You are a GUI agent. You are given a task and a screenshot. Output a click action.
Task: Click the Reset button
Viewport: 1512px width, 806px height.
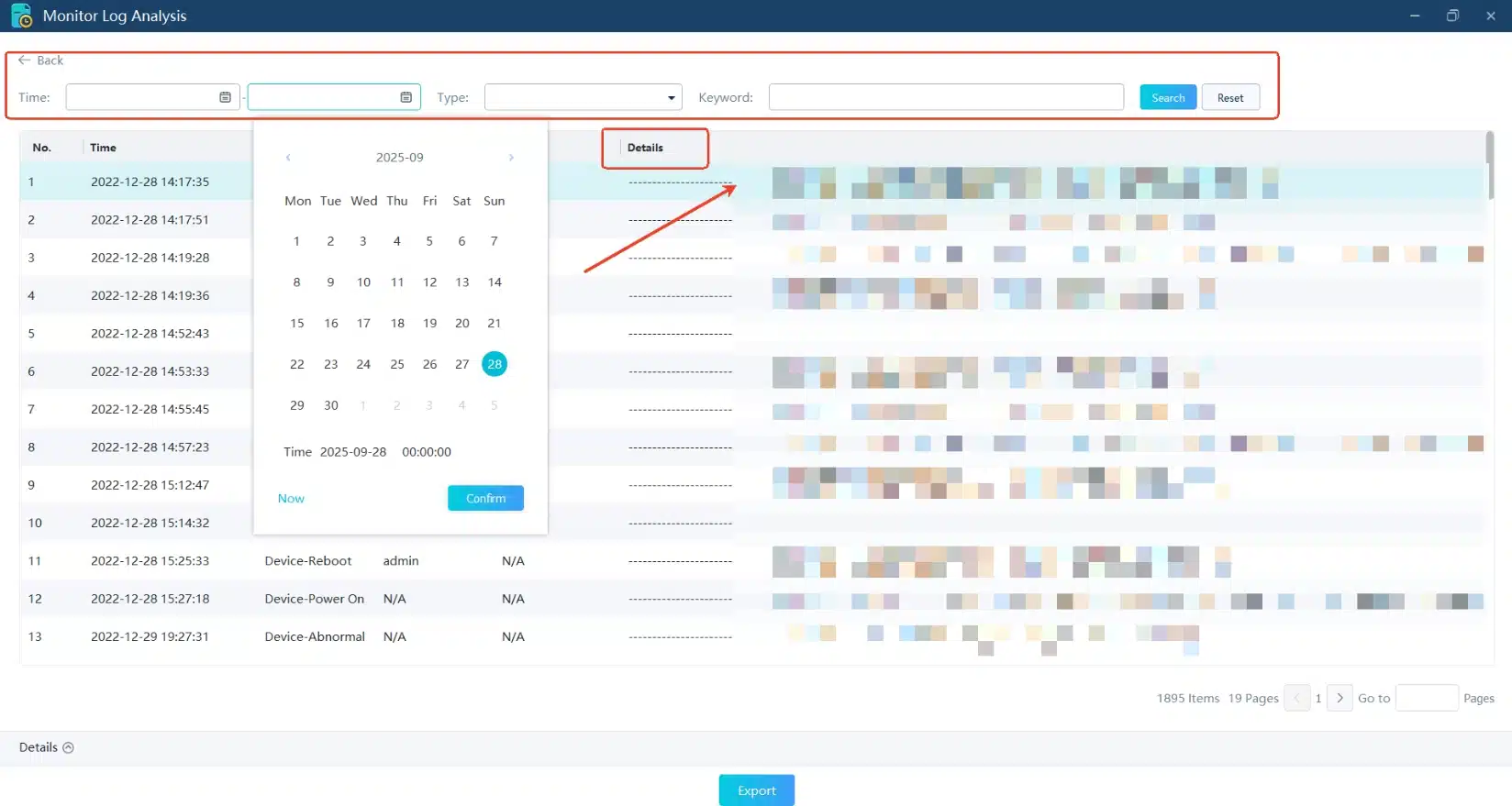tap(1229, 98)
